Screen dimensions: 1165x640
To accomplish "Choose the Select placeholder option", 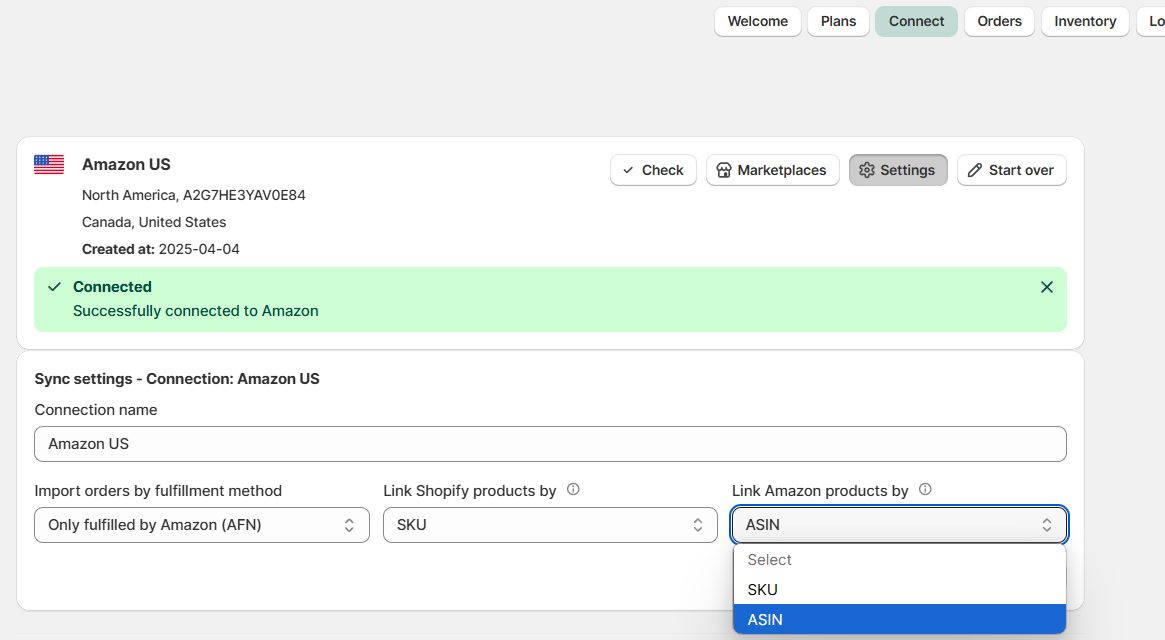I will click(899, 560).
